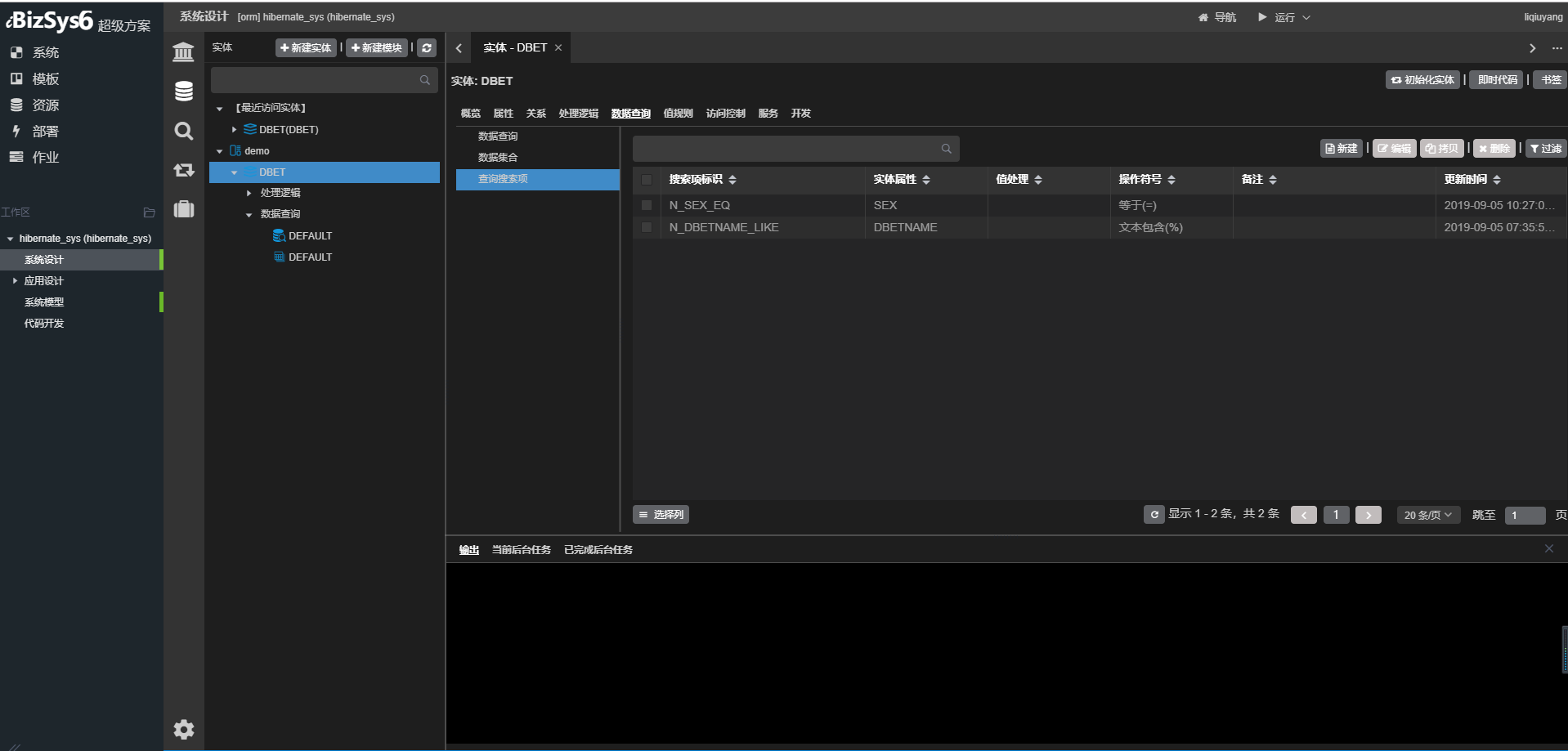Open the database stack icon in the vertical toolbar
This screenshot has width=1568, height=751.
(x=183, y=91)
